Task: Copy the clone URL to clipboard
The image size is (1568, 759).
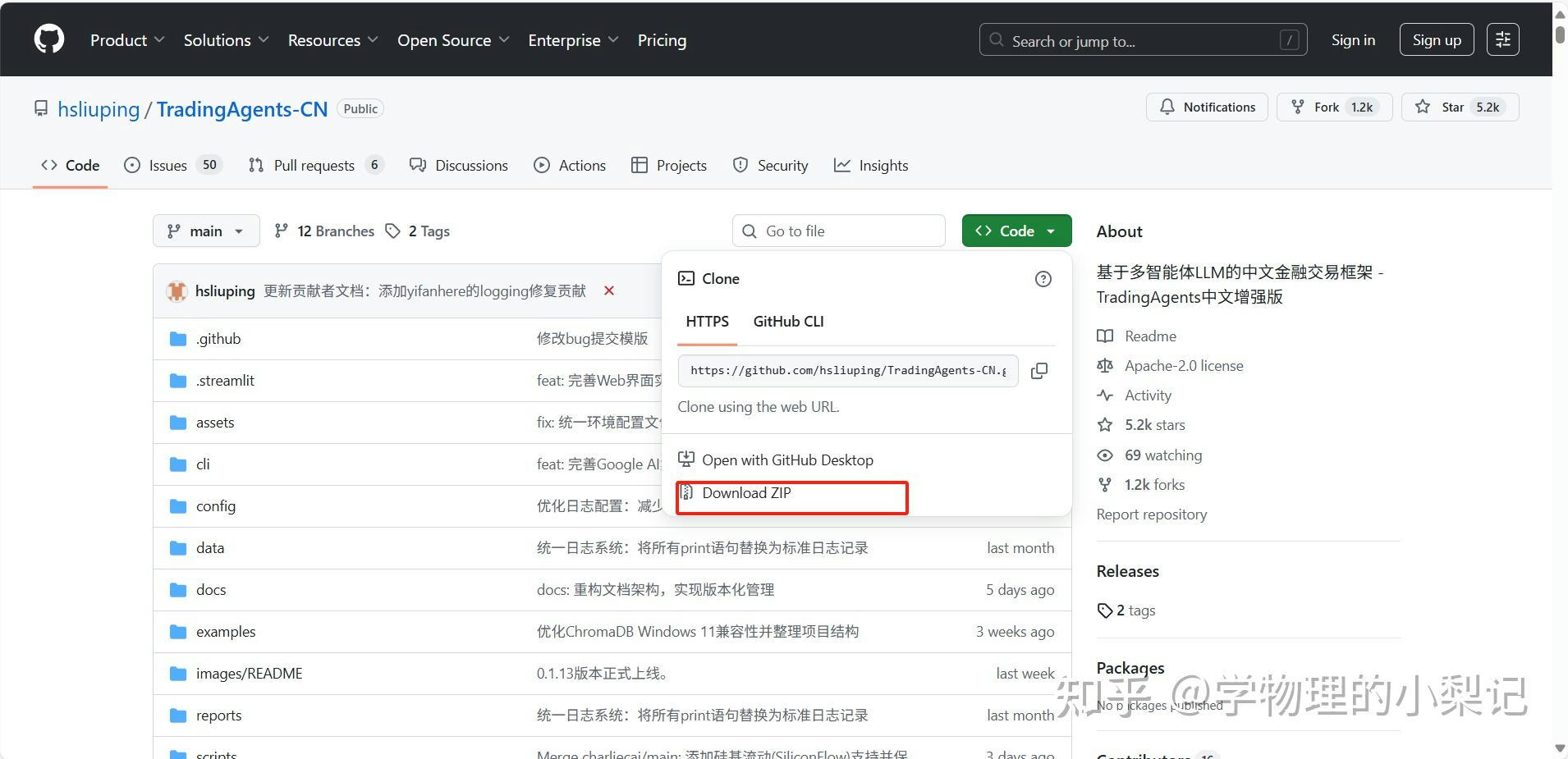Action: point(1038,371)
